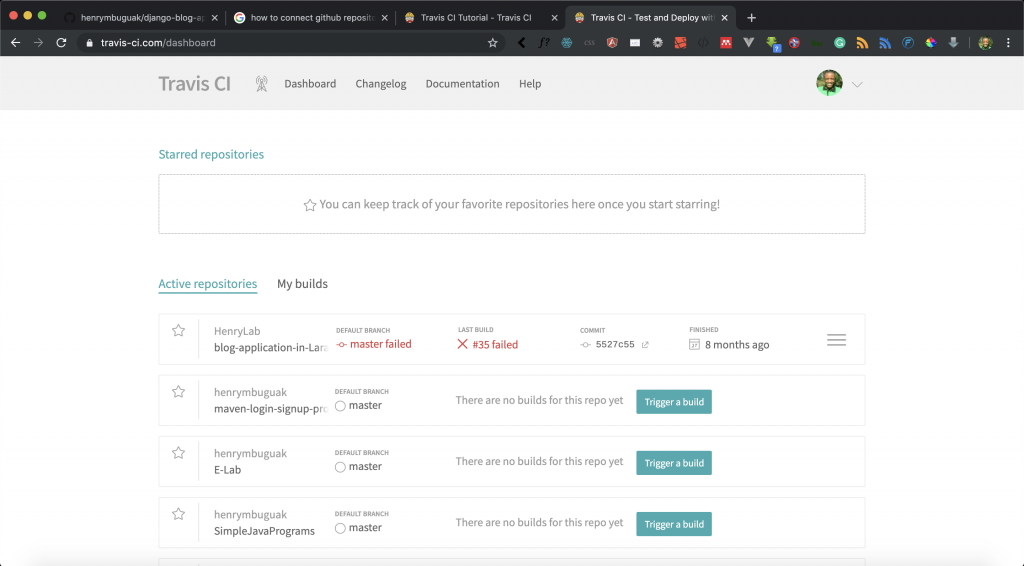Click the HenryLab owner name
Image resolution: width=1024 pixels, height=566 pixels.
[237, 331]
